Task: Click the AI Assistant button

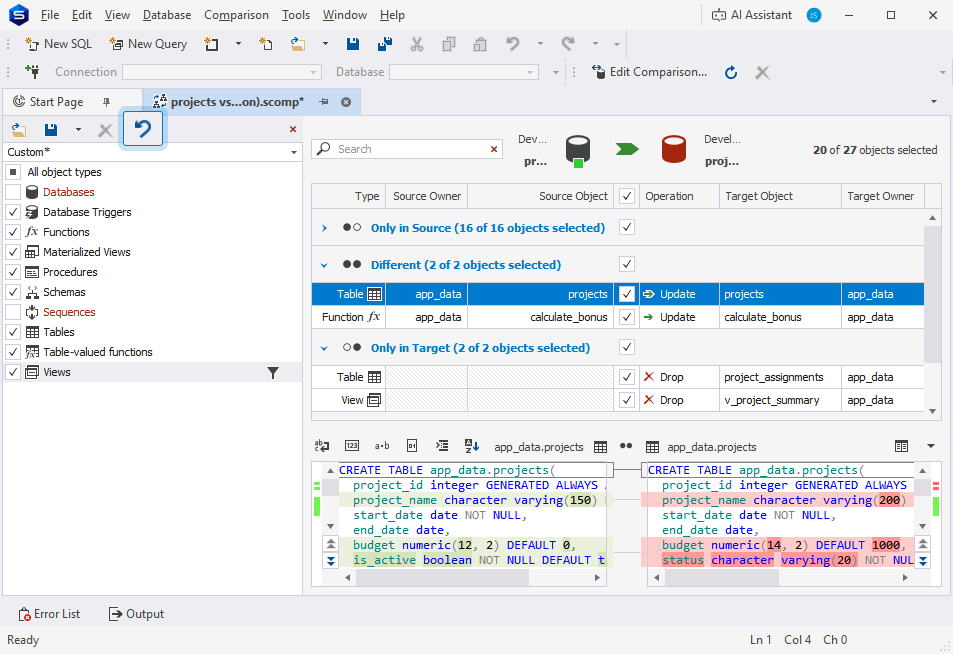Action: [752, 15]
